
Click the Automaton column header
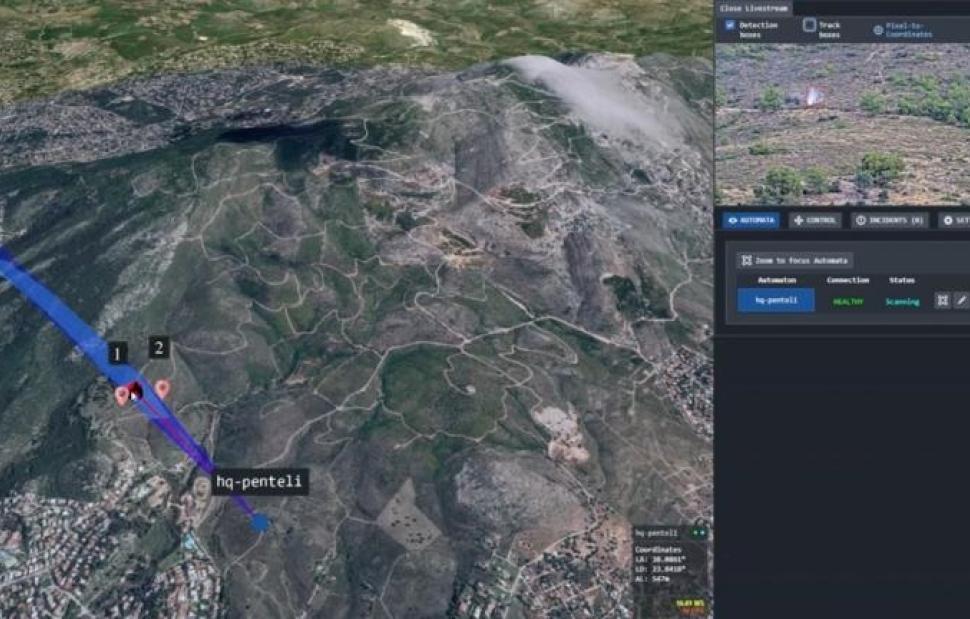tap(777, 280)
